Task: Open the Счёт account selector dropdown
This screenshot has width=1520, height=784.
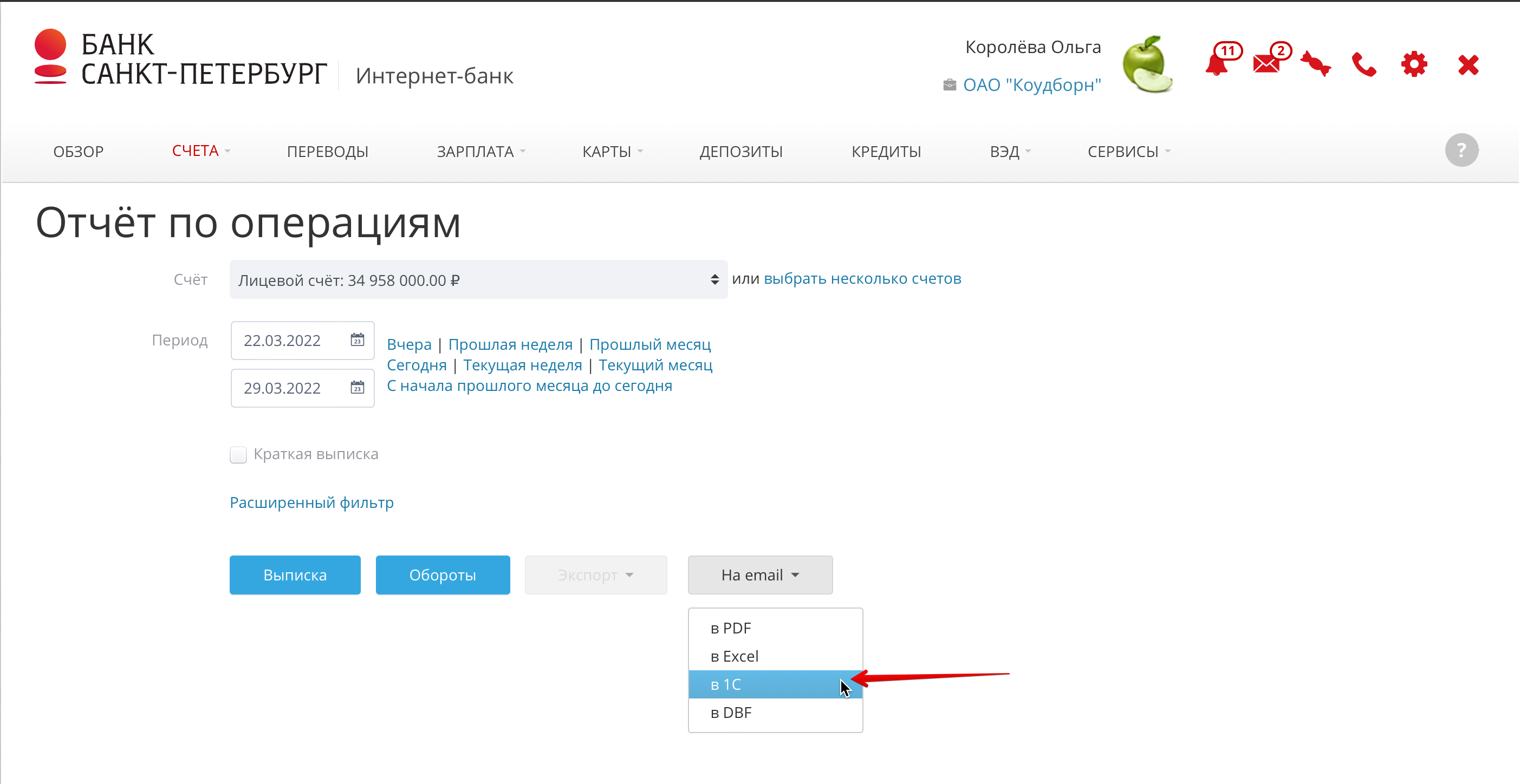Action: (478, 279)
